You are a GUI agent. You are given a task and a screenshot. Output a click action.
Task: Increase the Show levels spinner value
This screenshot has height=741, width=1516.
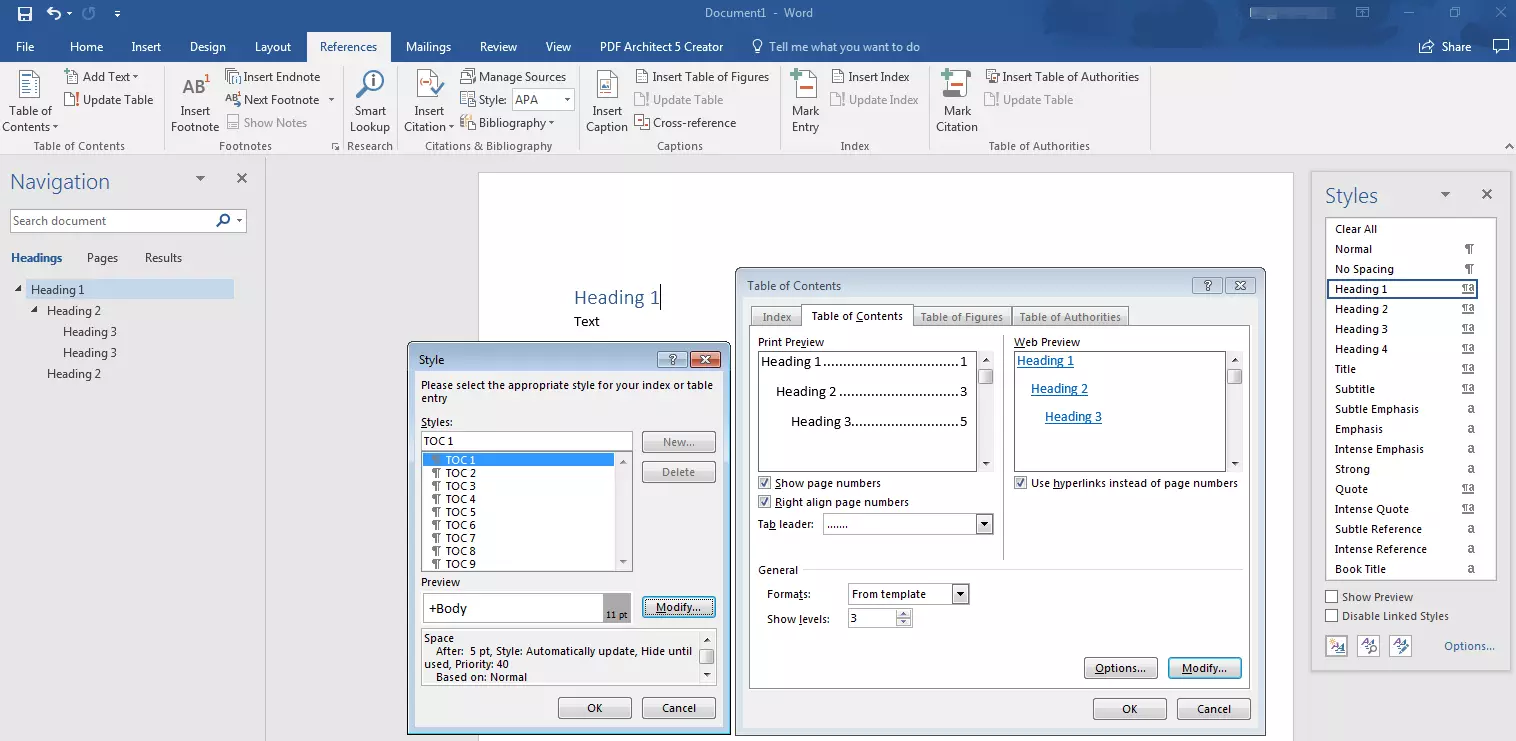pyautogui.click(x=904, y=614)
